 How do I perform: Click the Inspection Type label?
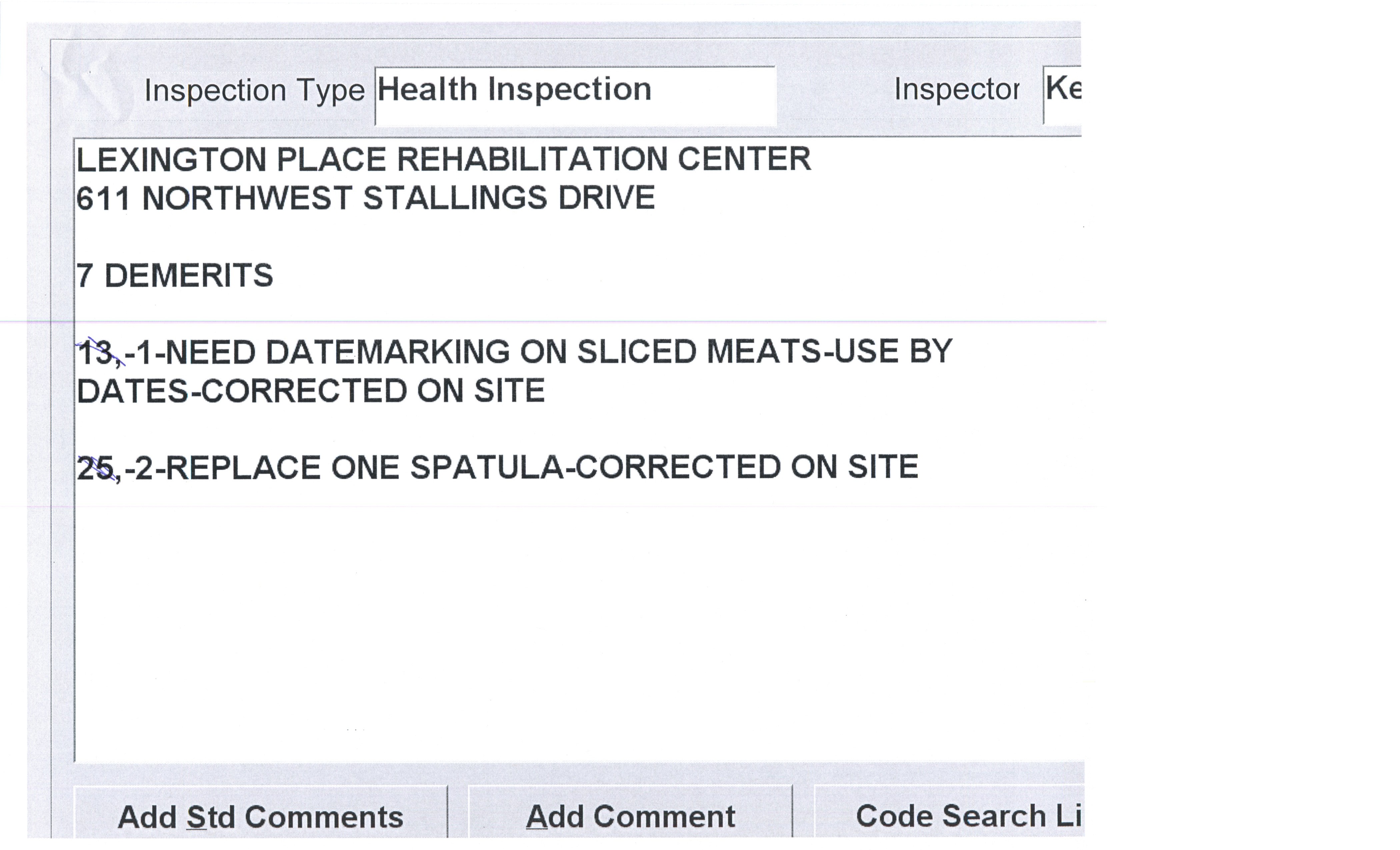click(x=254, y=91)
